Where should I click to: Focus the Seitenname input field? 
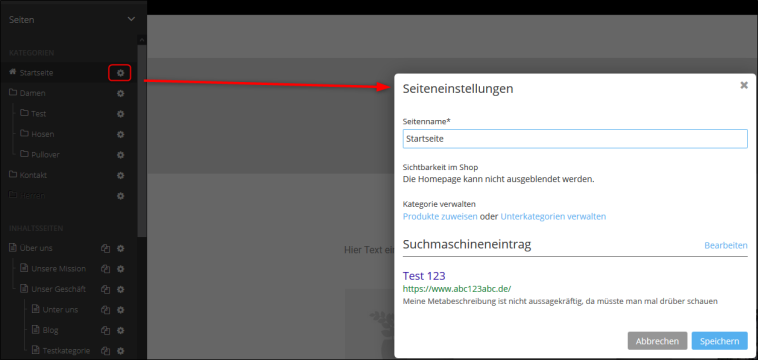(575, 139)
